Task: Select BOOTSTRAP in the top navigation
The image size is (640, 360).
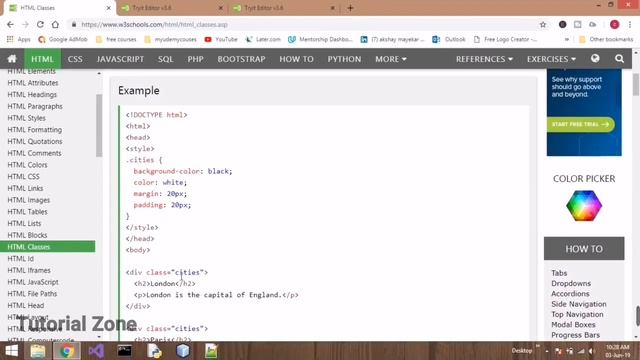Action: 241,59
